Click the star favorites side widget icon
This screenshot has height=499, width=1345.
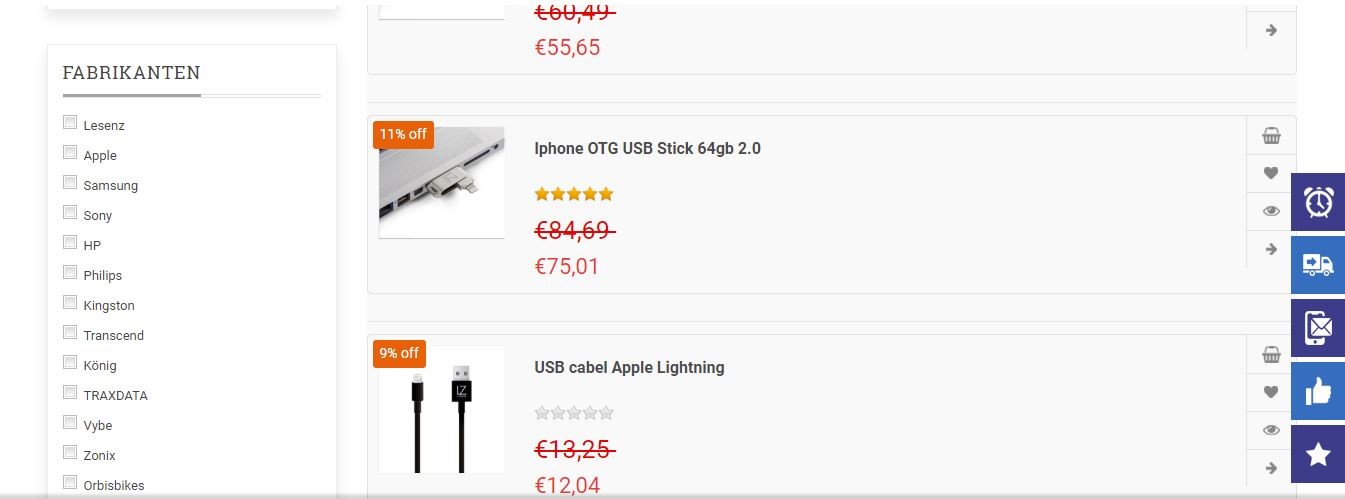point(1318,454)
